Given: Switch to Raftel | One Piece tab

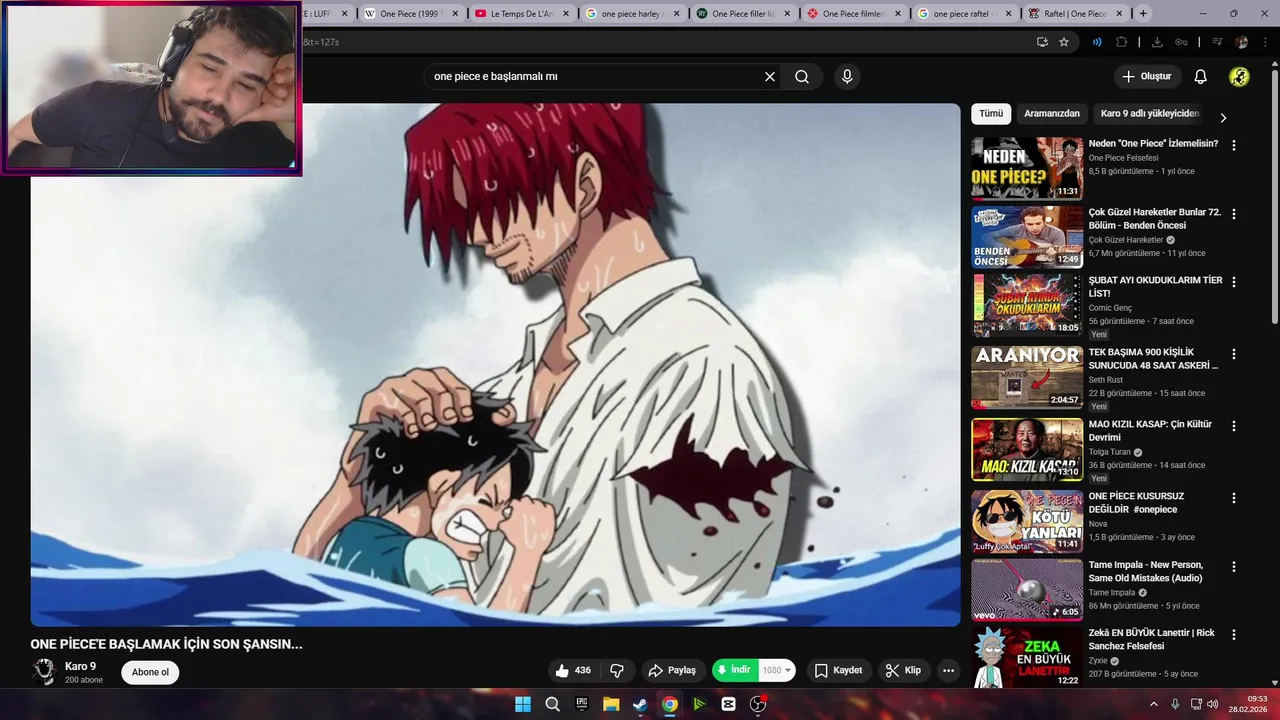Looking at the screenshot, I should (1075, 14).
